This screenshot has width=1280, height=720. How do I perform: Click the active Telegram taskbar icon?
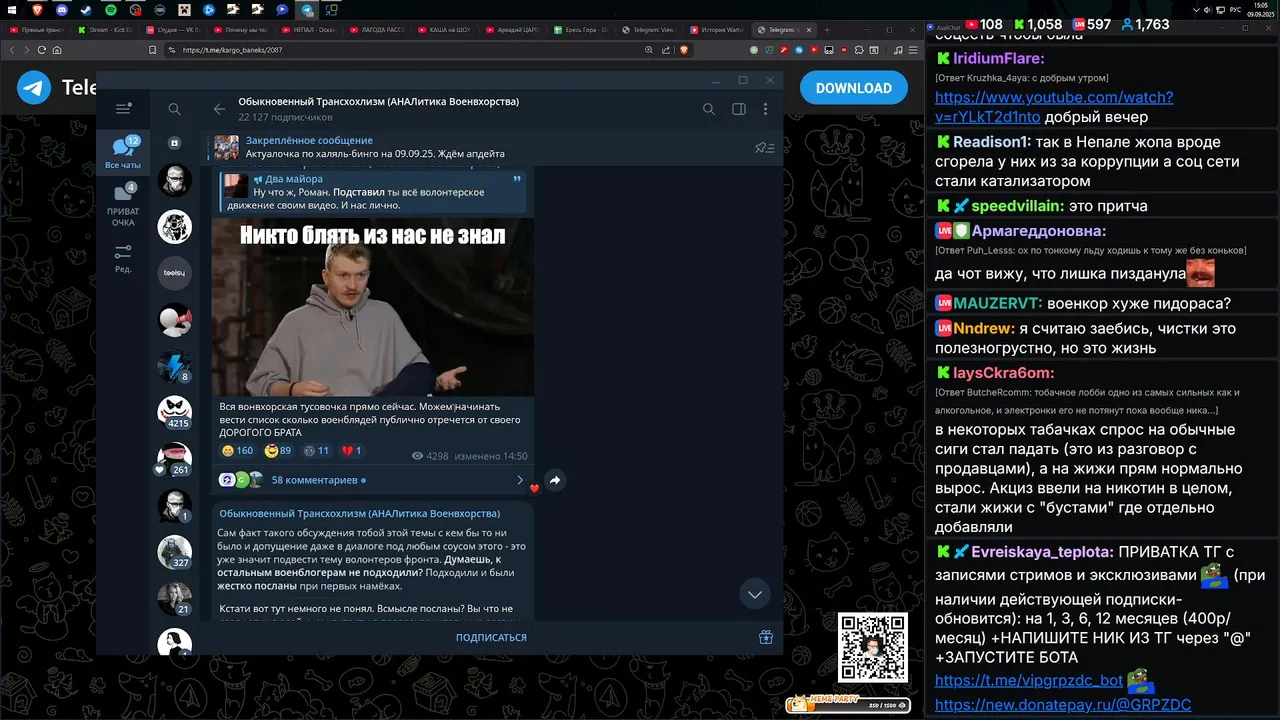click(x=307, y=10)
